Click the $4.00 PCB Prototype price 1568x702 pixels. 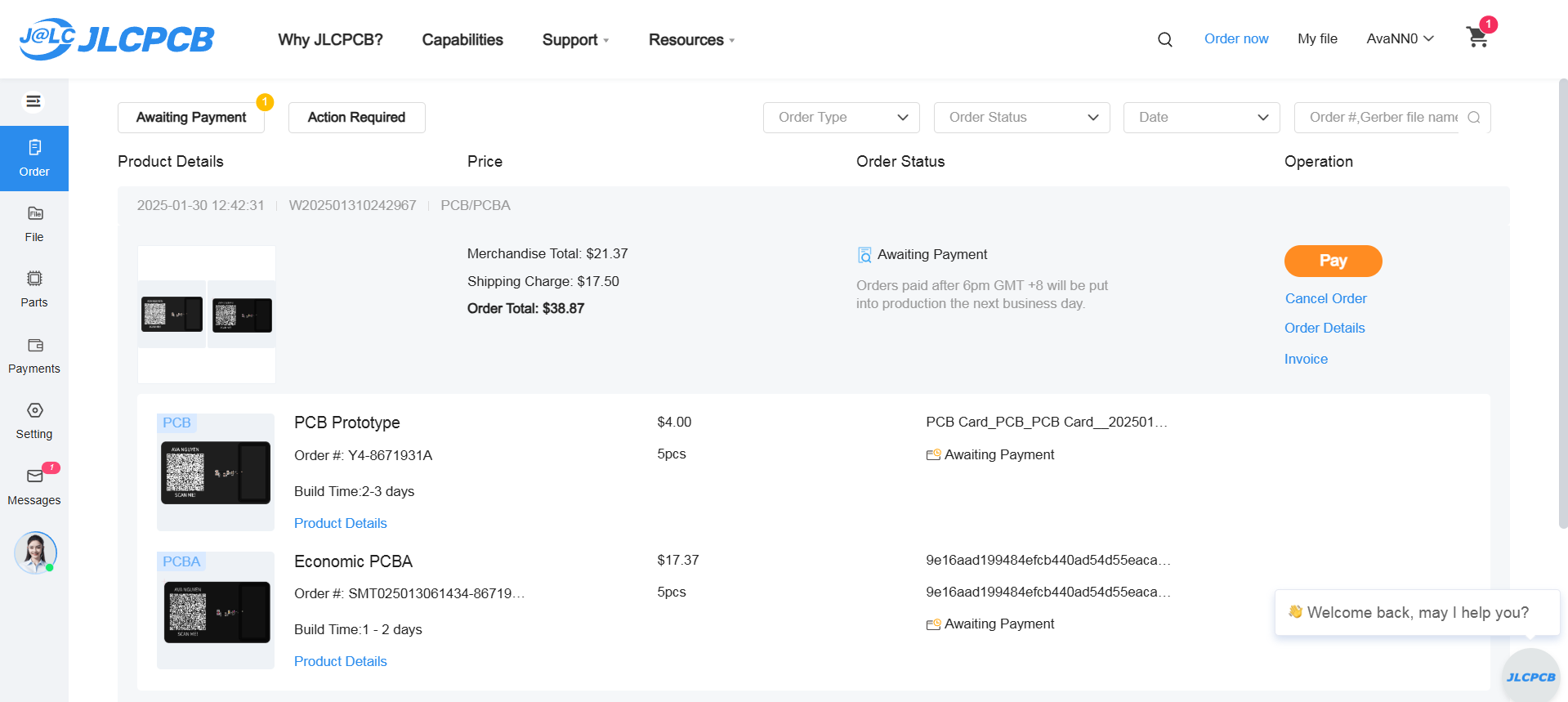[x=674, y=422]
